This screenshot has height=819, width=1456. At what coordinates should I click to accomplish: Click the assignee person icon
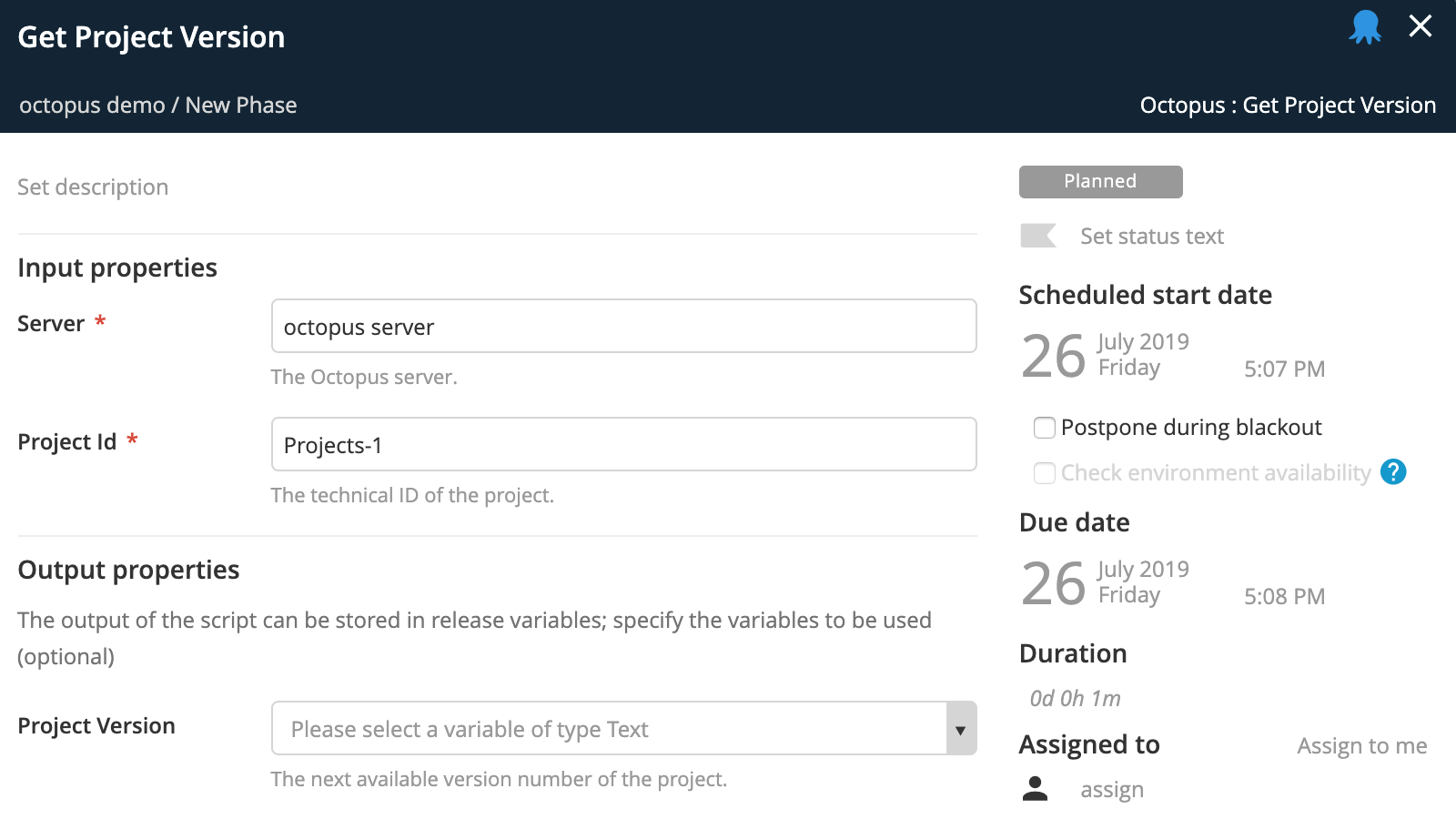click(x=1035, y=788)
